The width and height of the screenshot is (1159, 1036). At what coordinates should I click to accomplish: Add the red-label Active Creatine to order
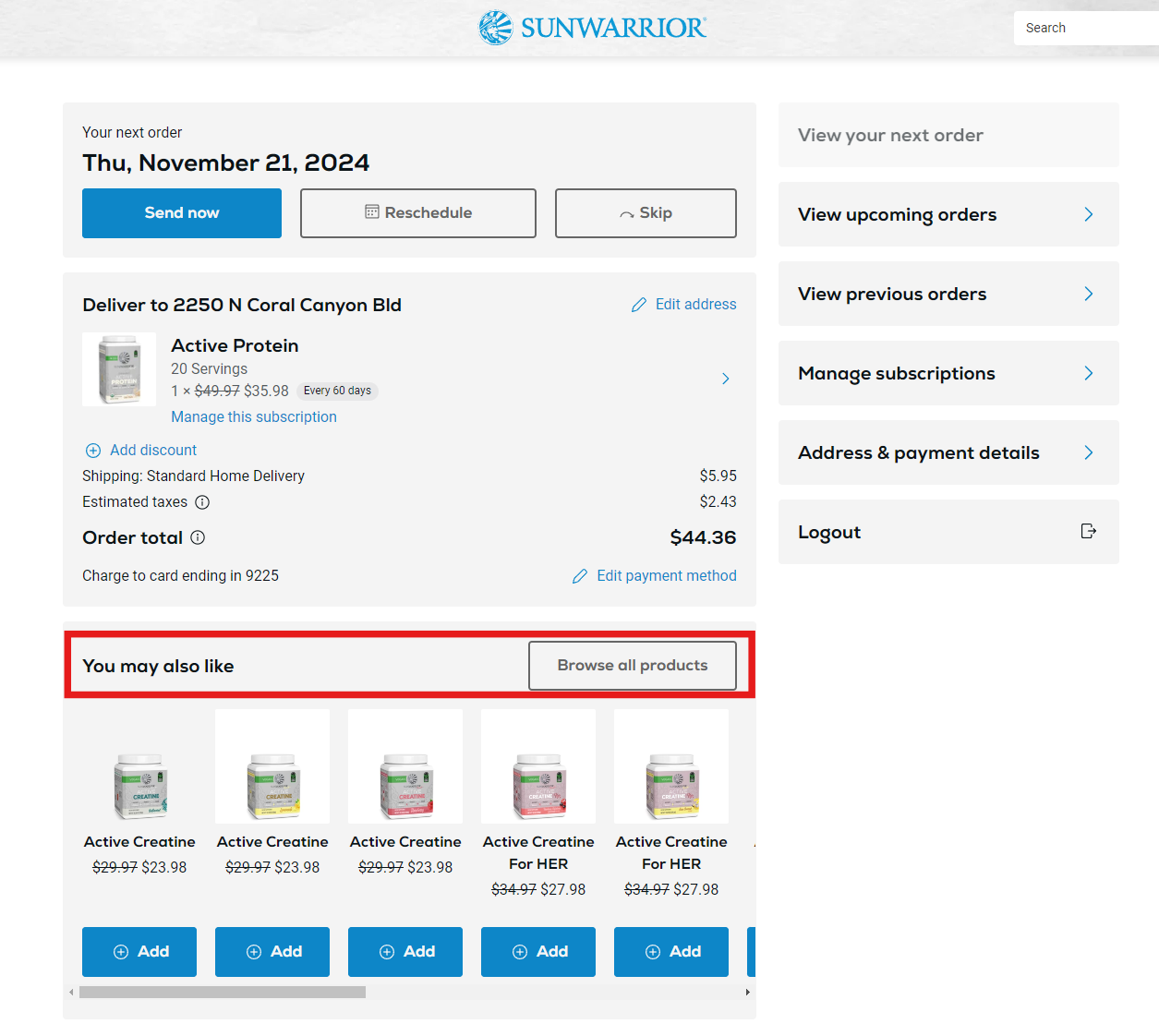tap(405, 952)
